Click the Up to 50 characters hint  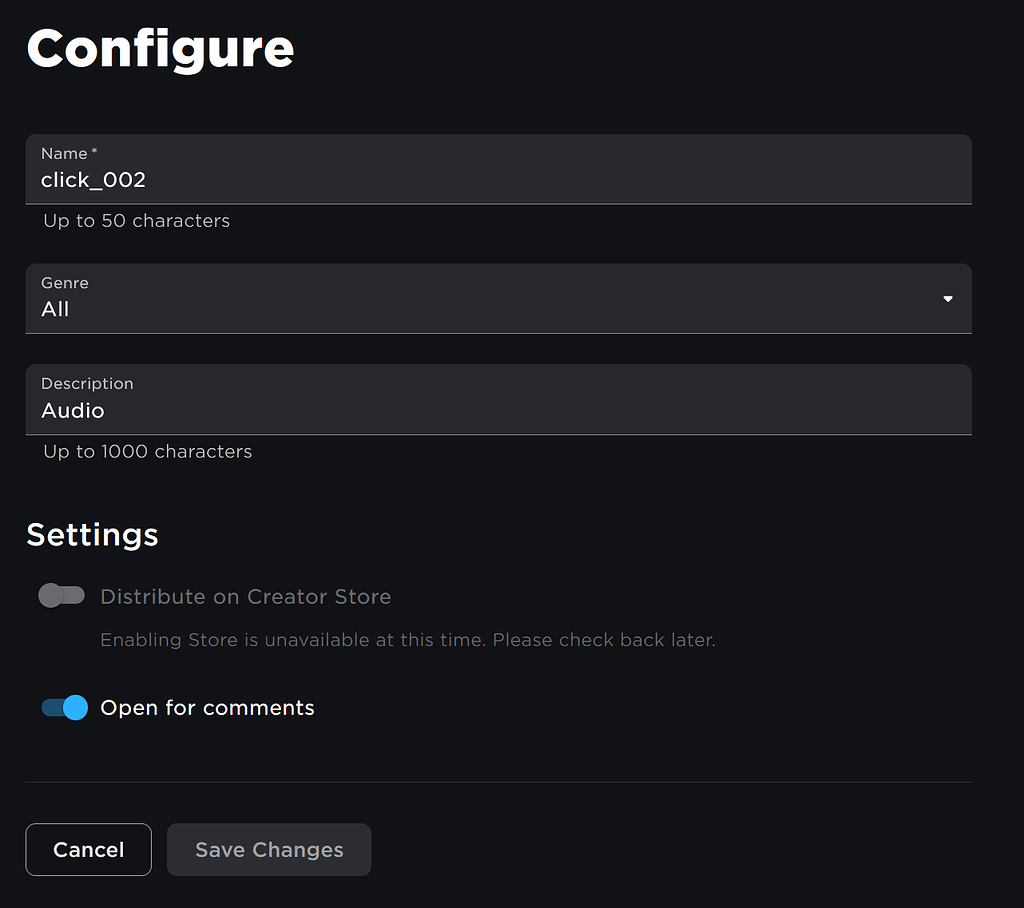(136, 220)
